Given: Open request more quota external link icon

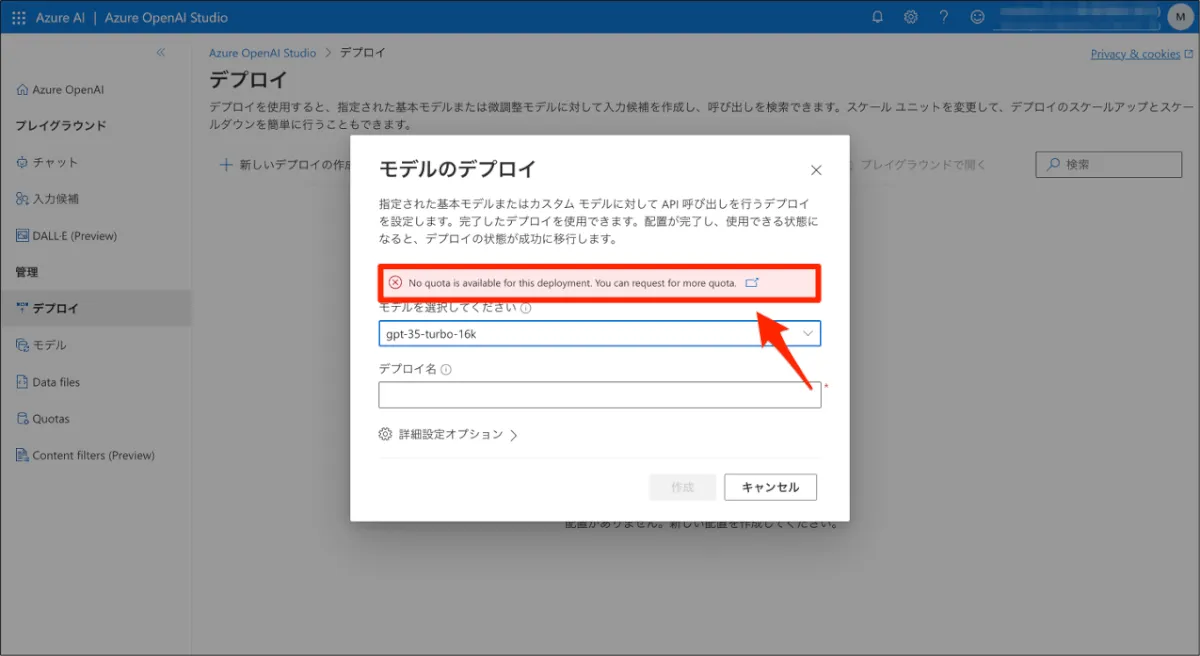Looking at the screenshot, I should click(x=753, y=283).
